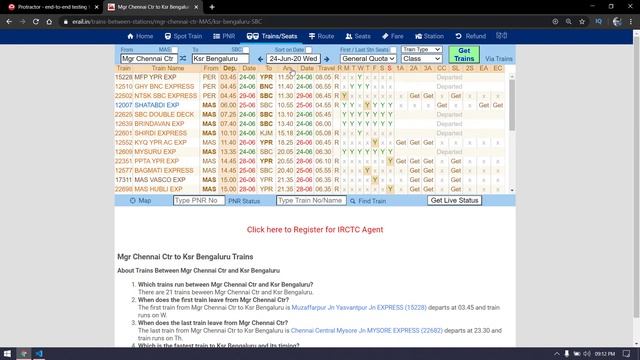Open the Windows Start menu
Image resolution: width=640 pixels, height=360 pixels.
pyautogui.click(x=7, y=353)
